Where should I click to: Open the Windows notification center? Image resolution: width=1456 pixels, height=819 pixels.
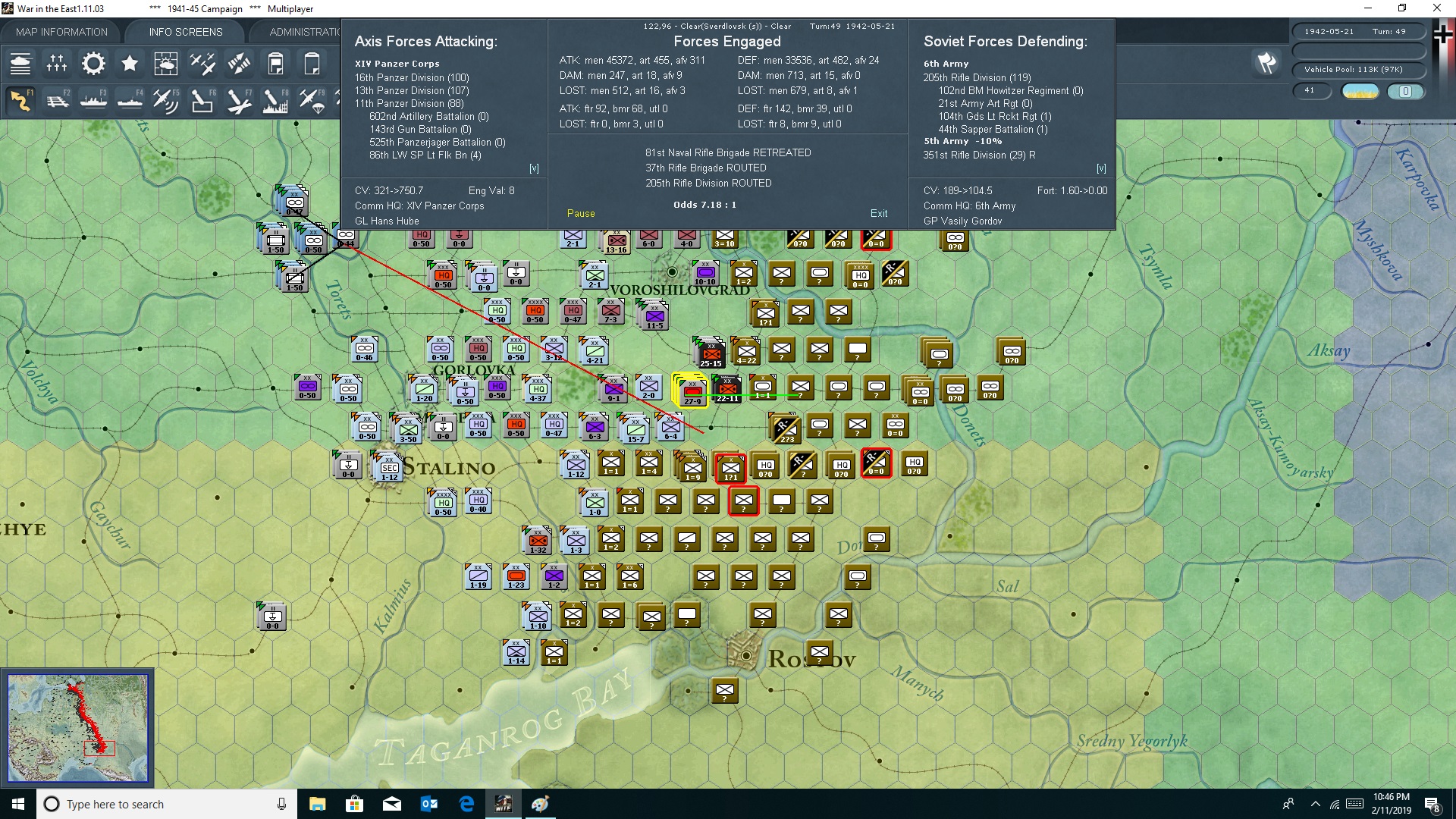click(x=1432, y=805)
